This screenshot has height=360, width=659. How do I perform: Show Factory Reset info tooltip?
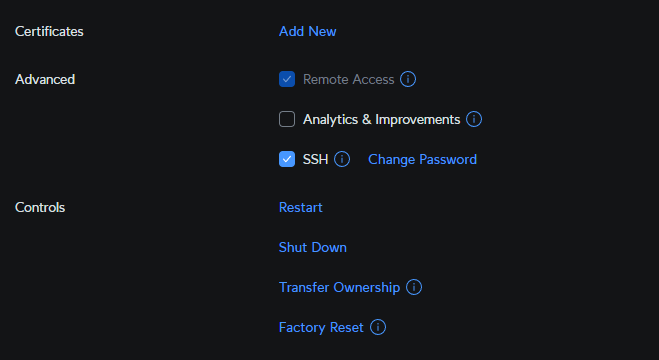(377, 327)
